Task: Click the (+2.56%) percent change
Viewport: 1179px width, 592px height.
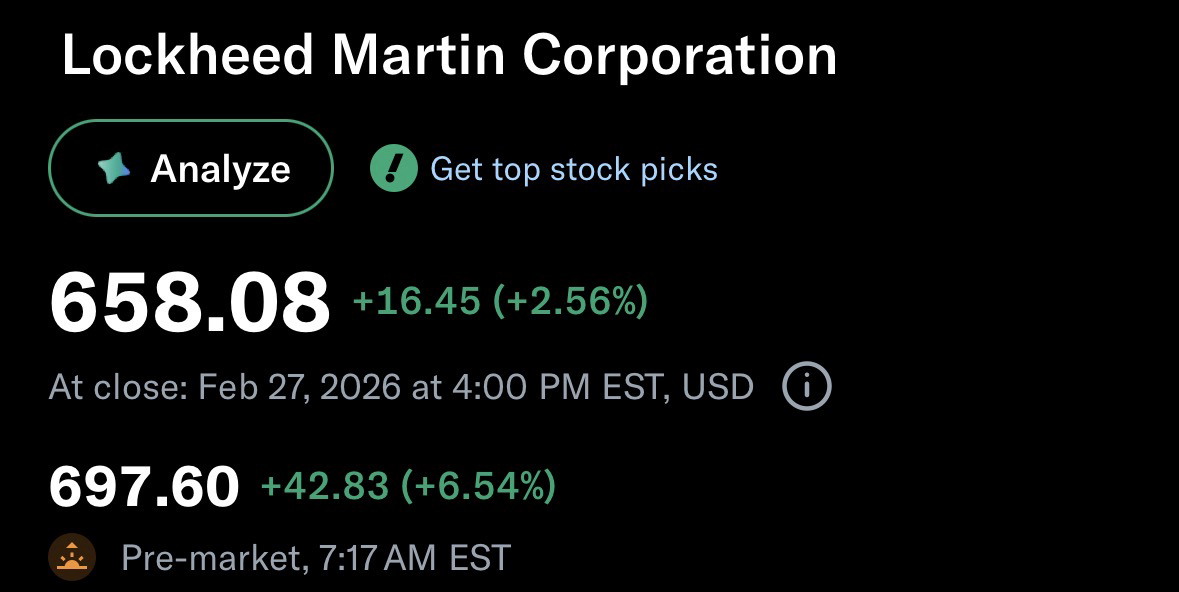Action: coord(570,301)
